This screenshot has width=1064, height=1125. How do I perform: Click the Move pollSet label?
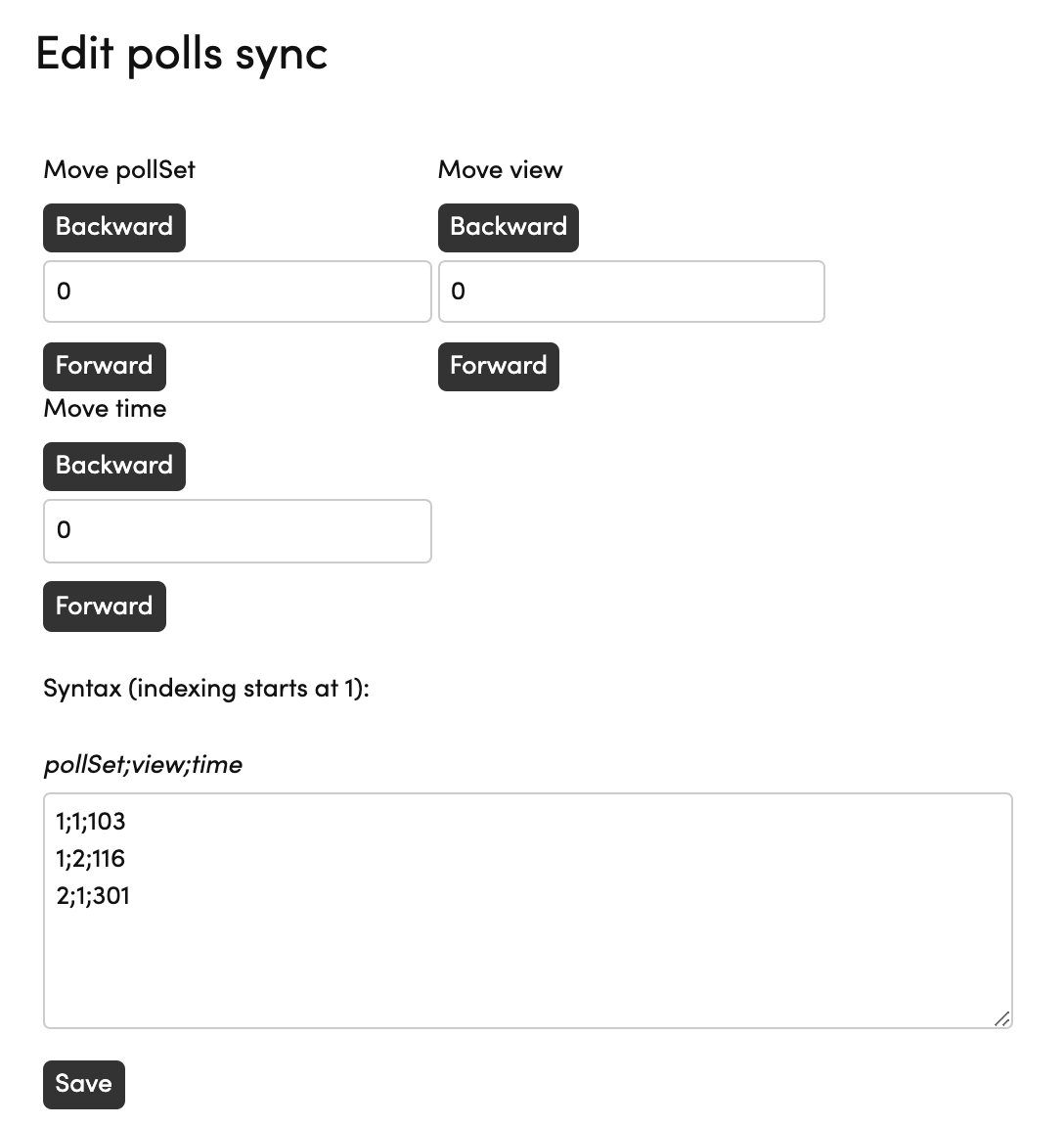[119, 169]
